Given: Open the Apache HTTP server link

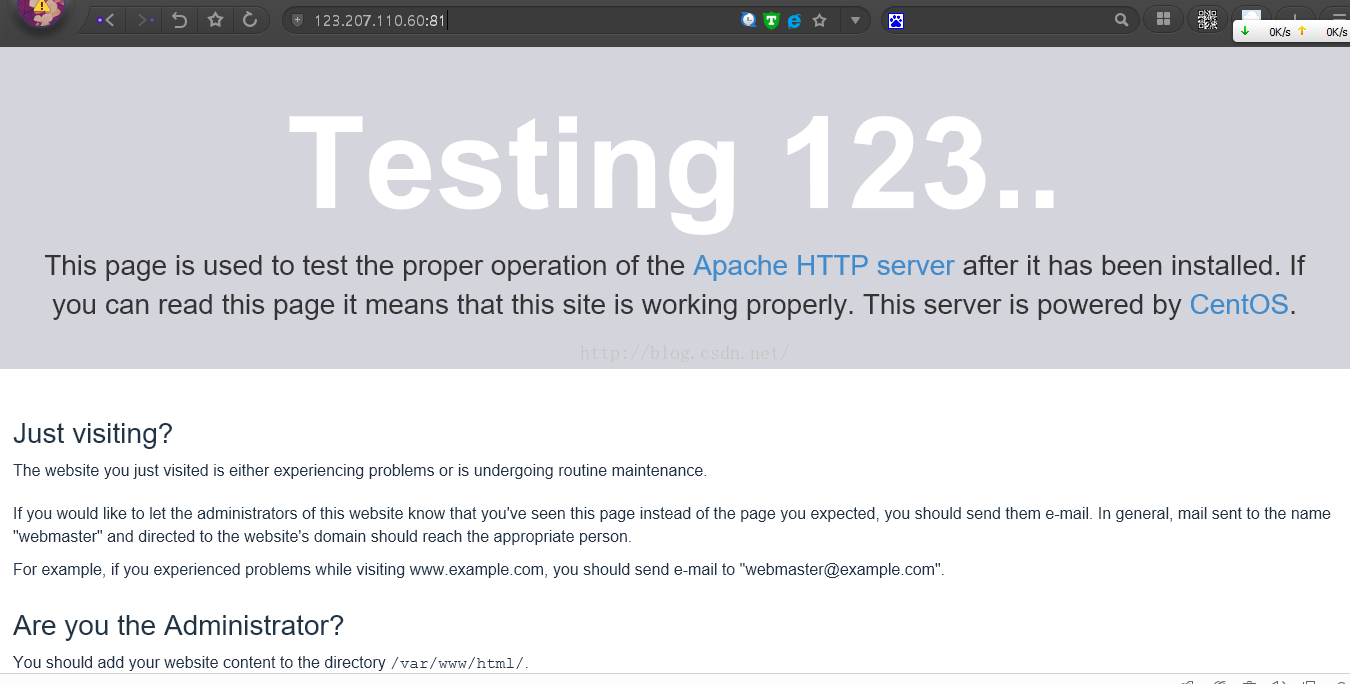Looking at the screenshot, I should 823,266.
